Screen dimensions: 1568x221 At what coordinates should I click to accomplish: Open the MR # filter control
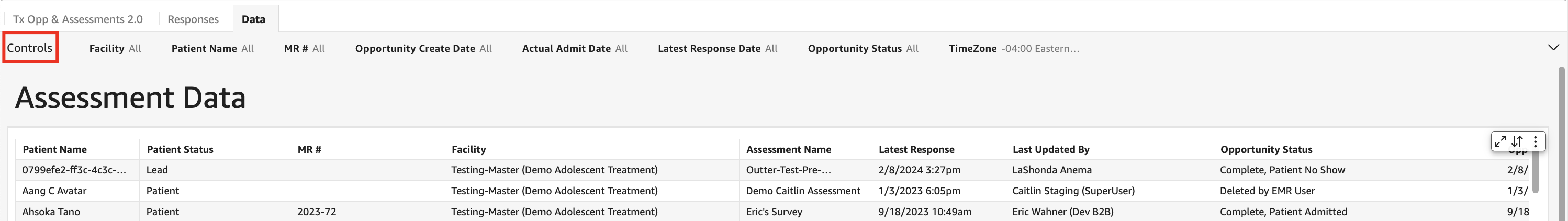(305, 48)
